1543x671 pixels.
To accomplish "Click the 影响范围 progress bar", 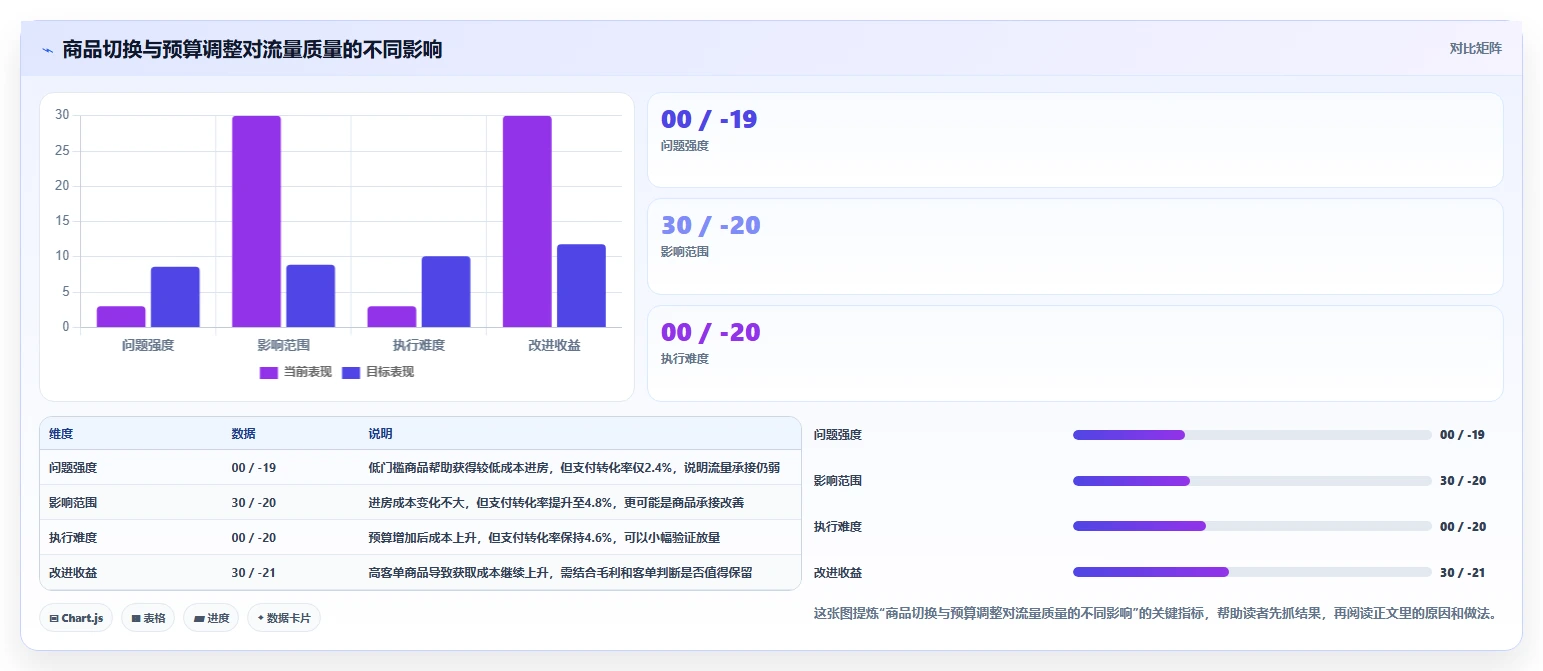I will click(1252, 481).
